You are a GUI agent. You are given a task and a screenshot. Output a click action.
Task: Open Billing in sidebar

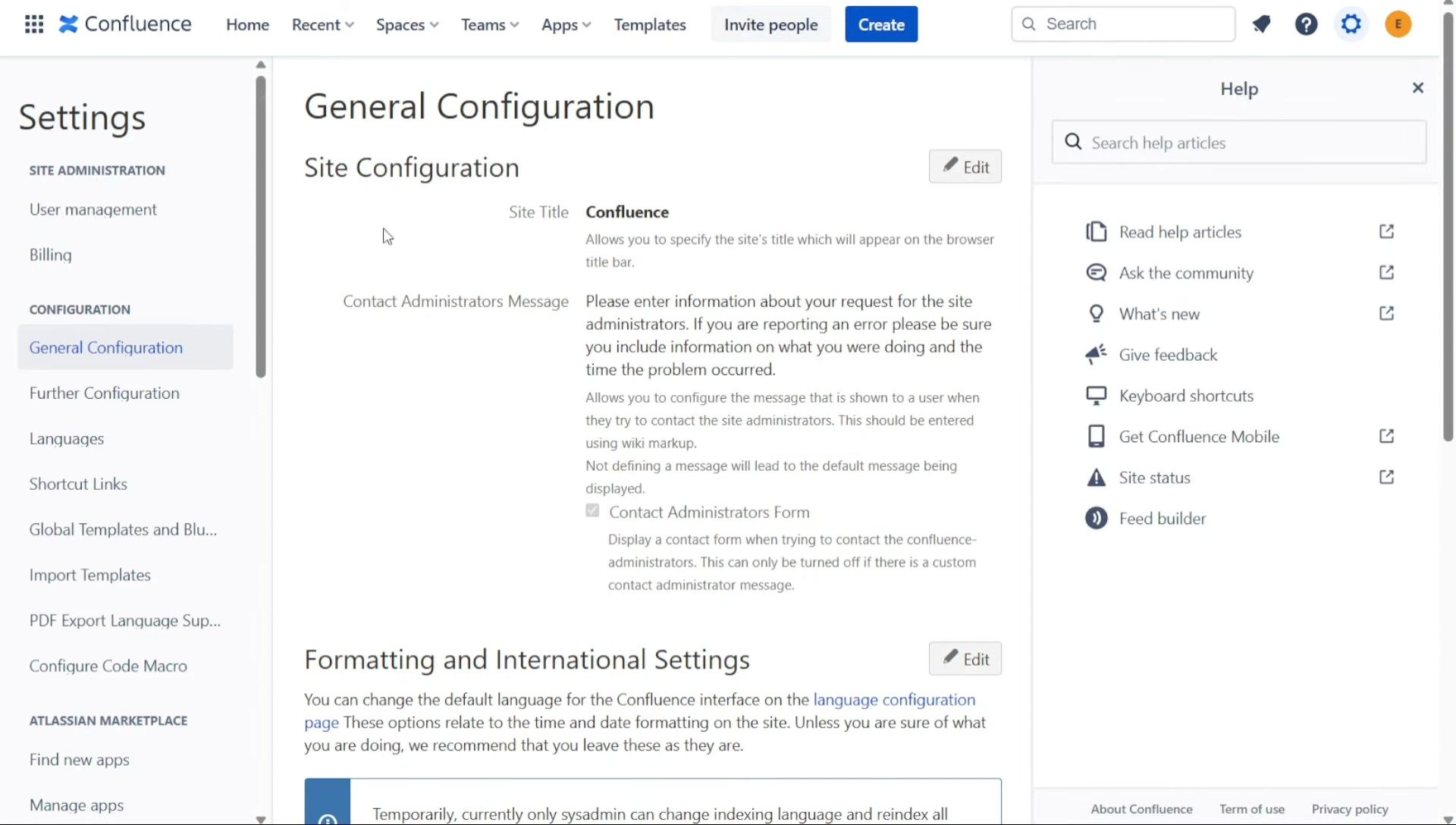51,255
